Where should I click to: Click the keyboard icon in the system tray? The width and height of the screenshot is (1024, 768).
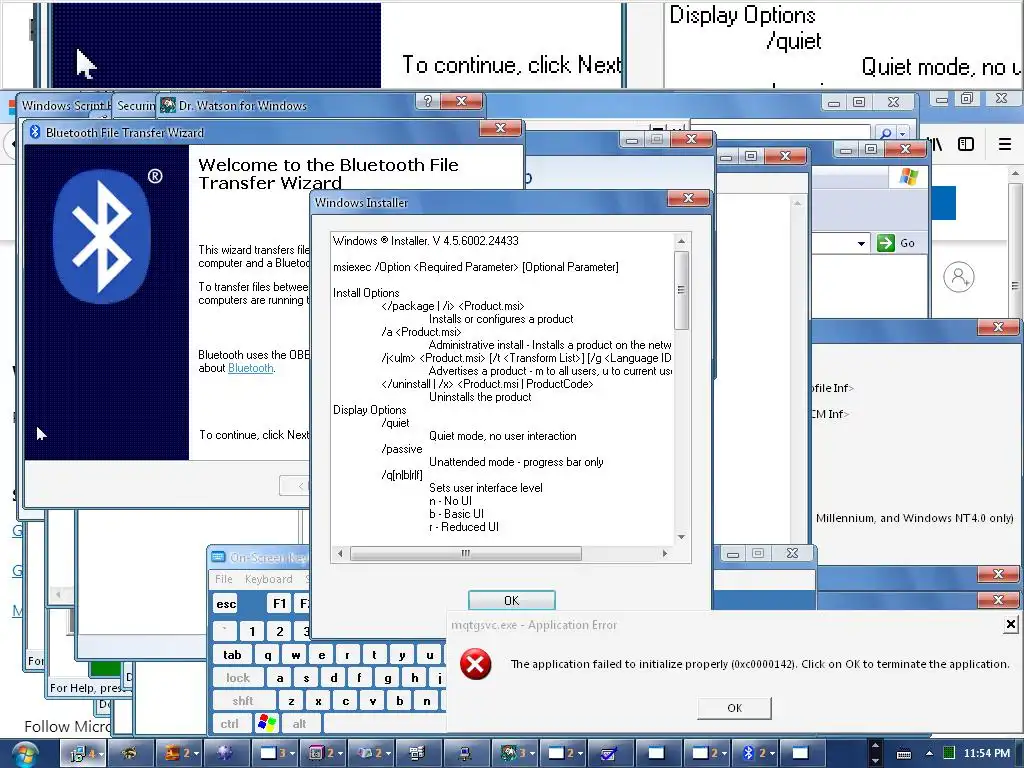coord(904,754)
